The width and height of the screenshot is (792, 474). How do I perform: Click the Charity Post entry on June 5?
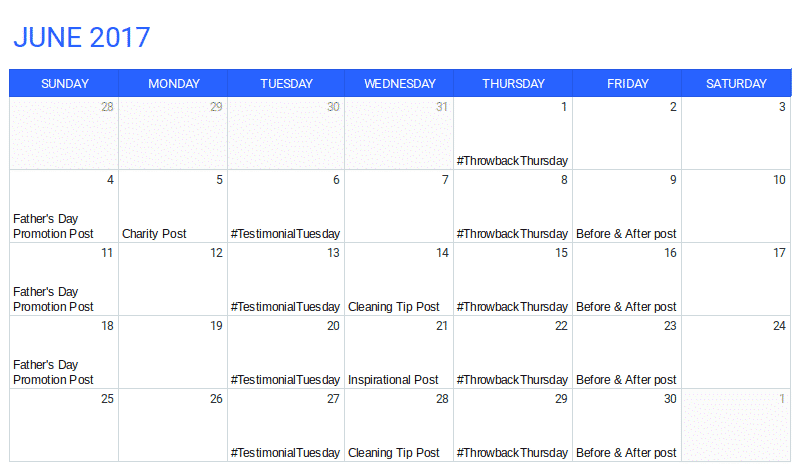(x=154, y=233)
